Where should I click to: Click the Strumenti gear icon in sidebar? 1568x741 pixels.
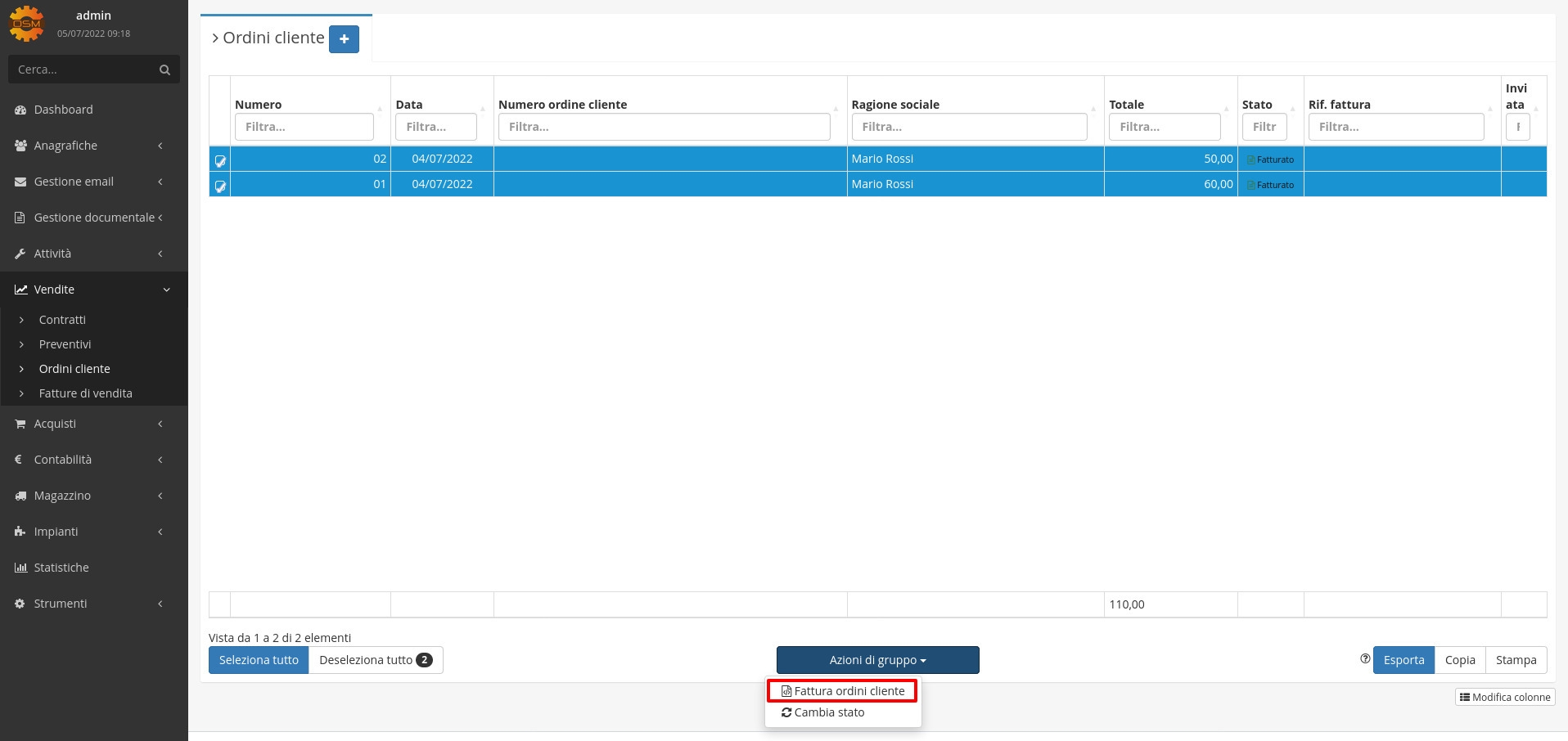tap(20, 604)
